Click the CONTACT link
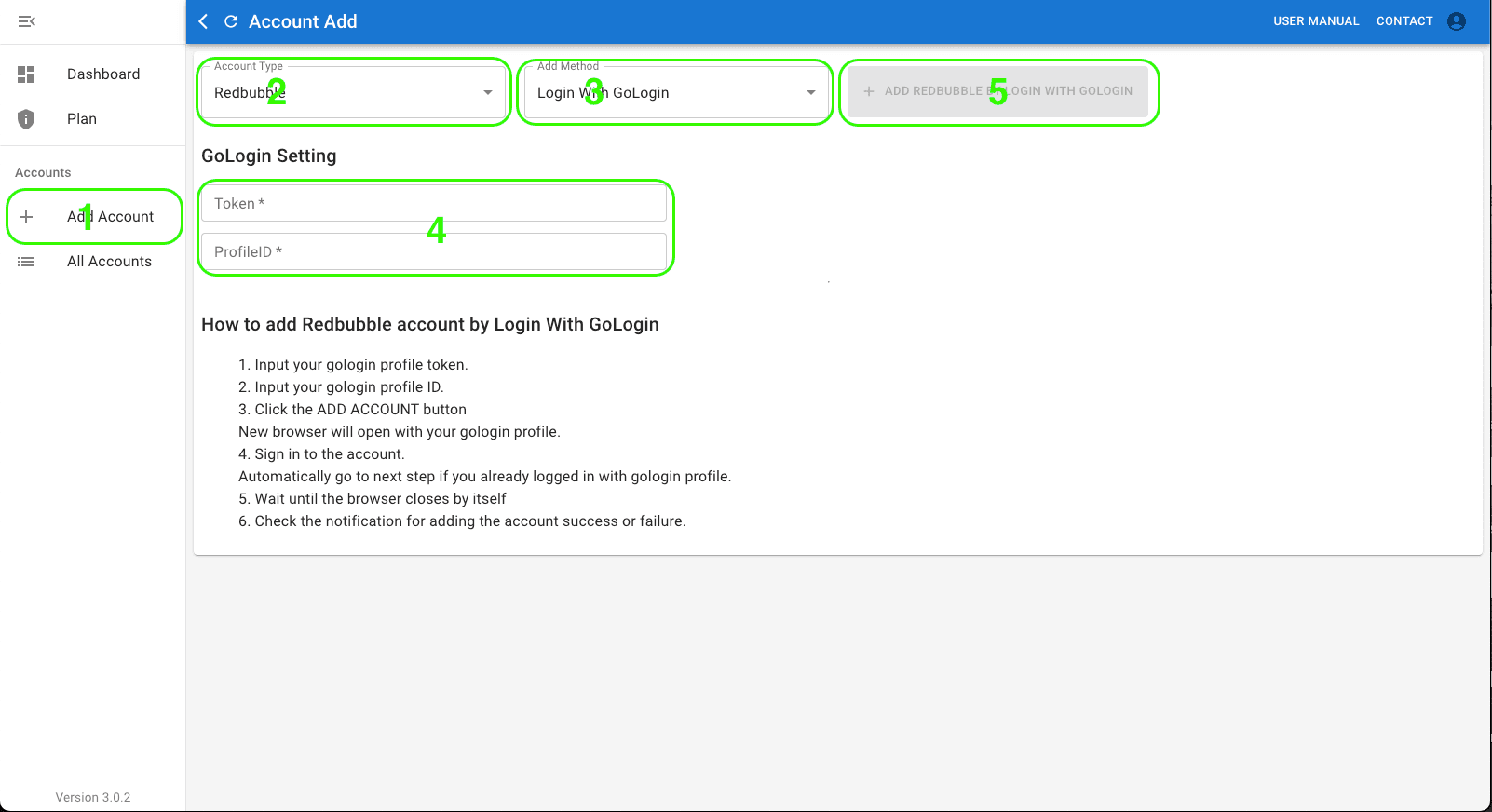The width and height of the screenshot is (1492, 812). click(1404, 21)
